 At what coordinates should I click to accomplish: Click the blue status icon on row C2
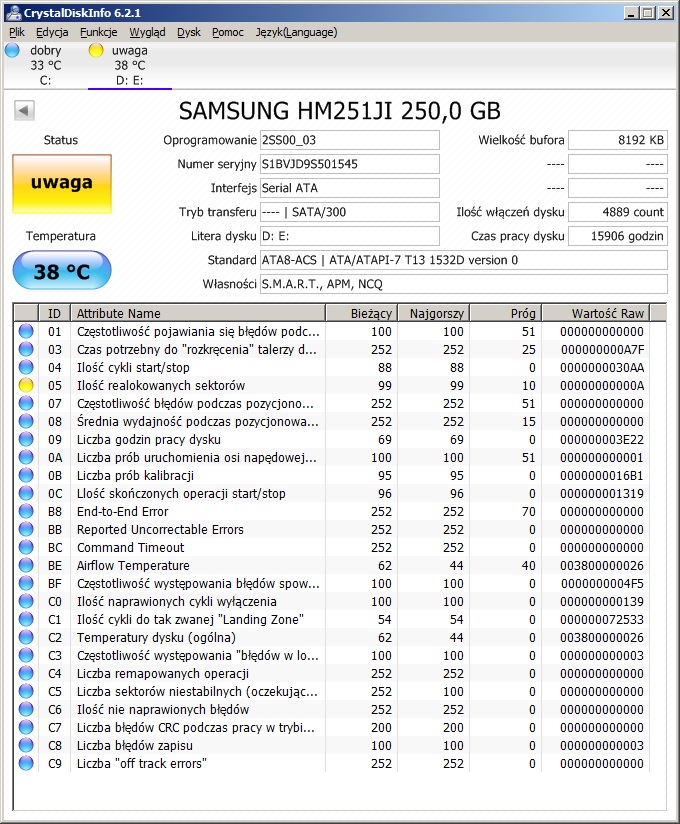tap(26, 637)
